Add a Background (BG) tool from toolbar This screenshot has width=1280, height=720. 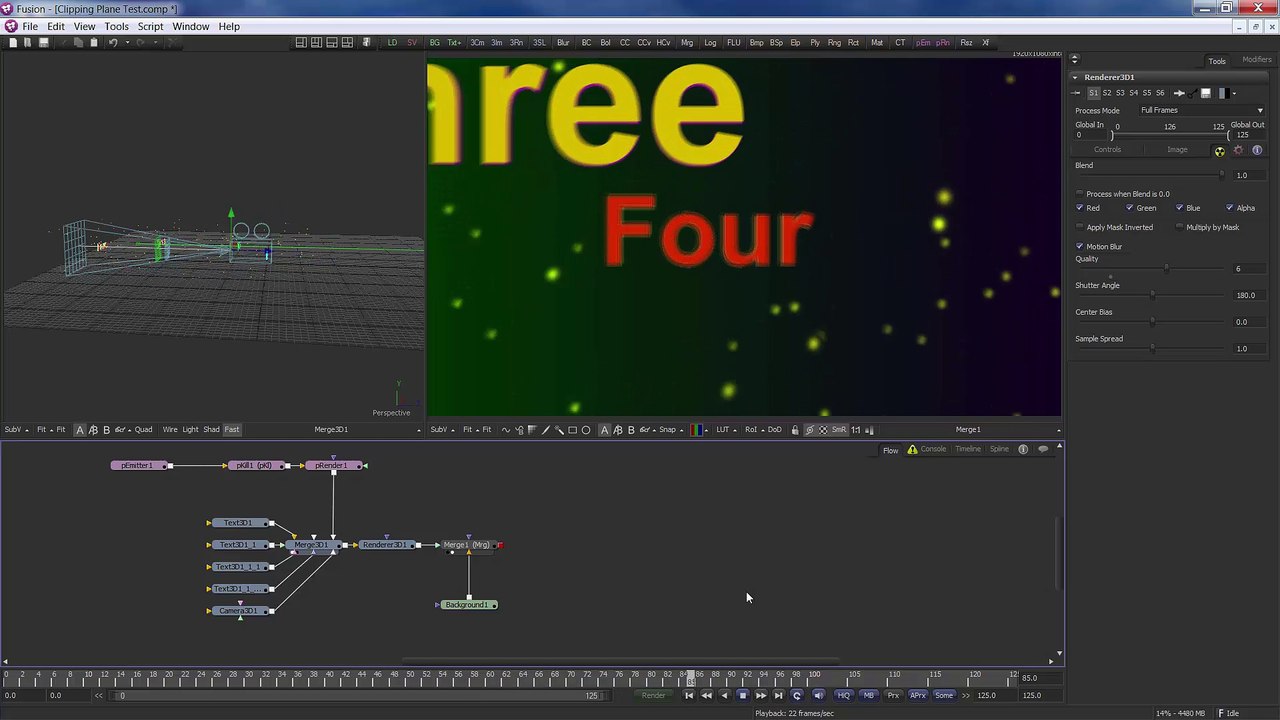click(434, 43)
